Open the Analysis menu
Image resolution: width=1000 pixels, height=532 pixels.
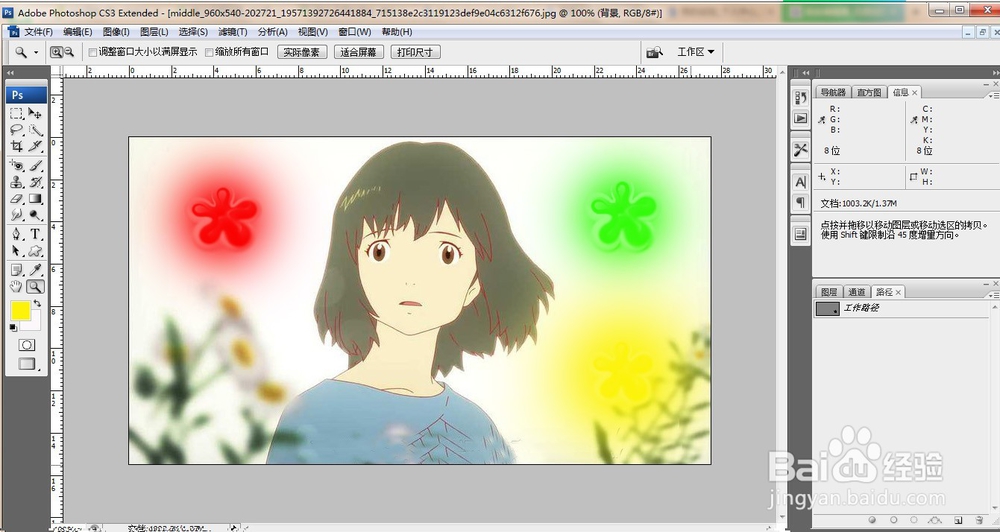[x=273, y=32]
